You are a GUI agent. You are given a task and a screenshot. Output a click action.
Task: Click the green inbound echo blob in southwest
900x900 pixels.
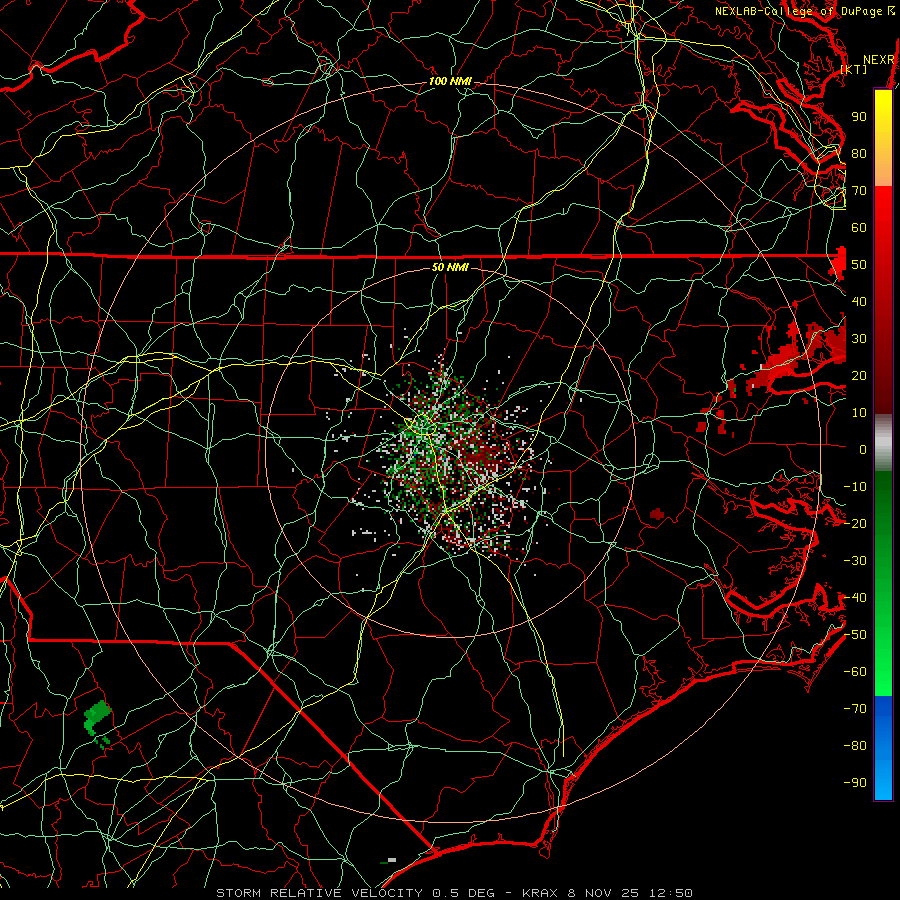coord(96,719)
